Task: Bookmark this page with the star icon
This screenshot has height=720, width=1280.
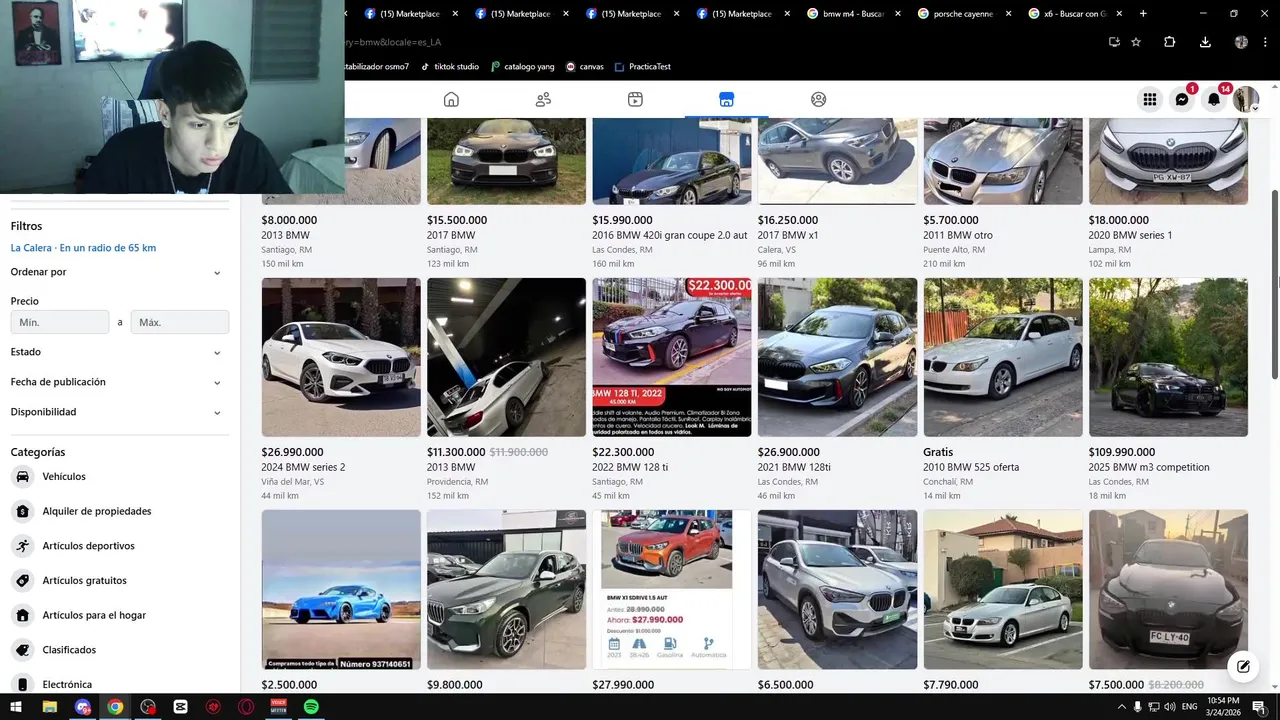Action: [1136, 42]
